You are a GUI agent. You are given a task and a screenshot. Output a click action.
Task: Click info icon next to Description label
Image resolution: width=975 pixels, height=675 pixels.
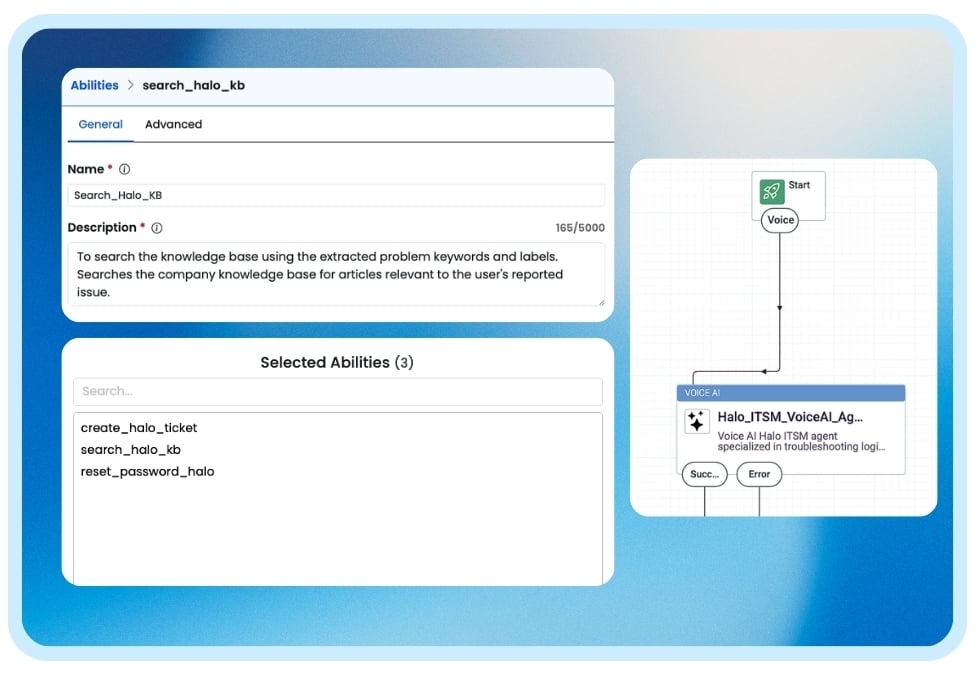(x=157, y=228)
